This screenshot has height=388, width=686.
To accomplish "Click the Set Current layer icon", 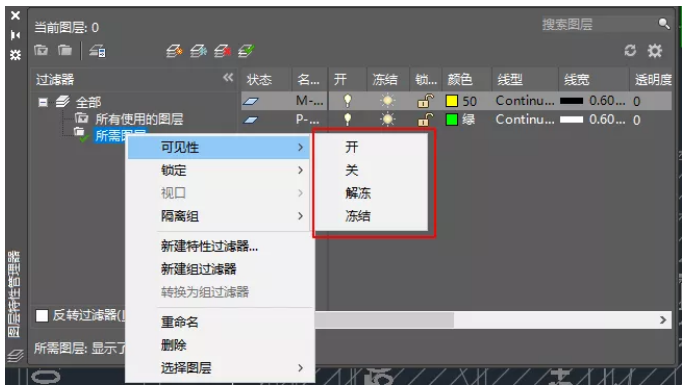I will pyautogui.click(x=246, y=51).
